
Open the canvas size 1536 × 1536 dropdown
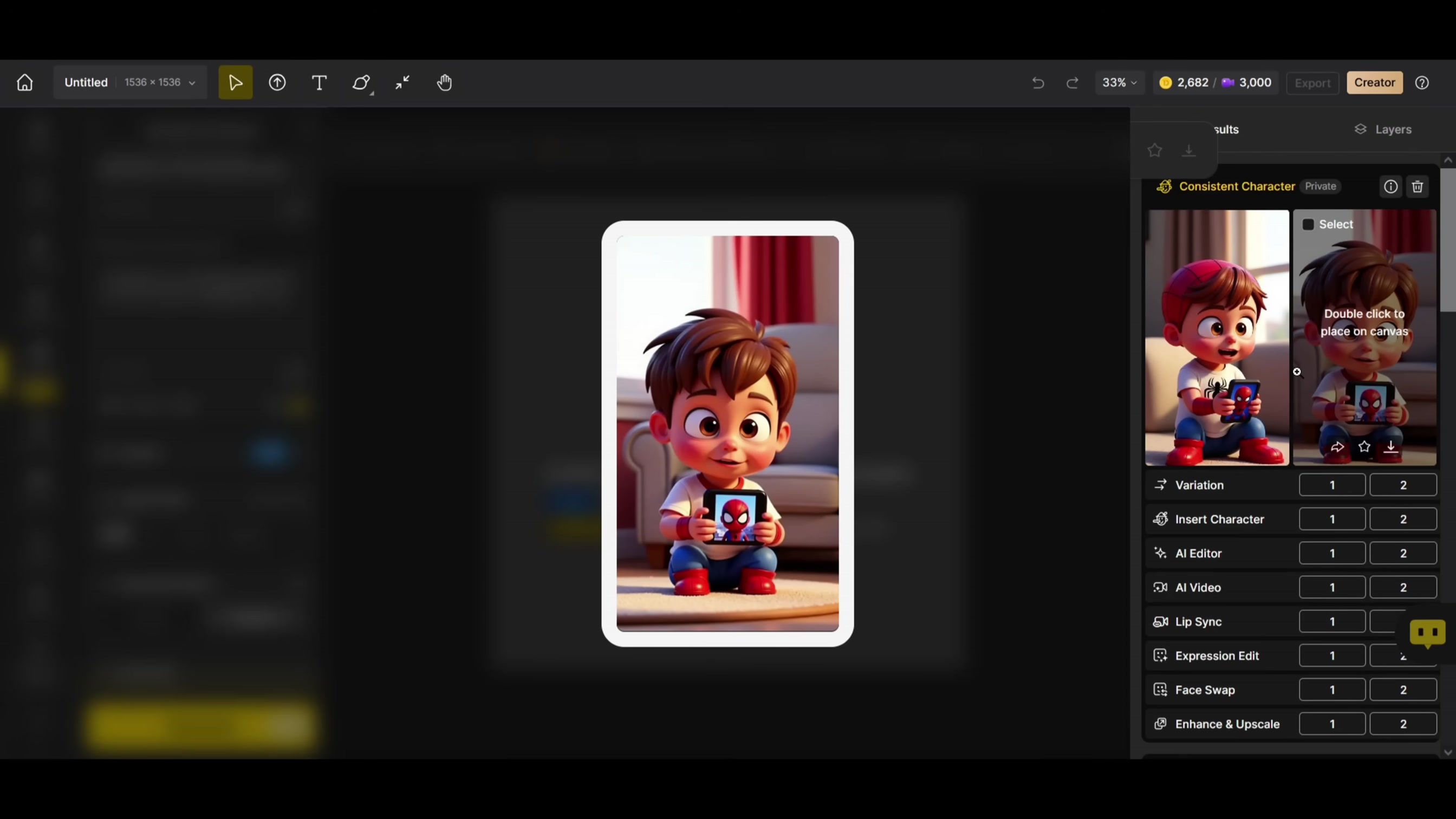[160, 82]
